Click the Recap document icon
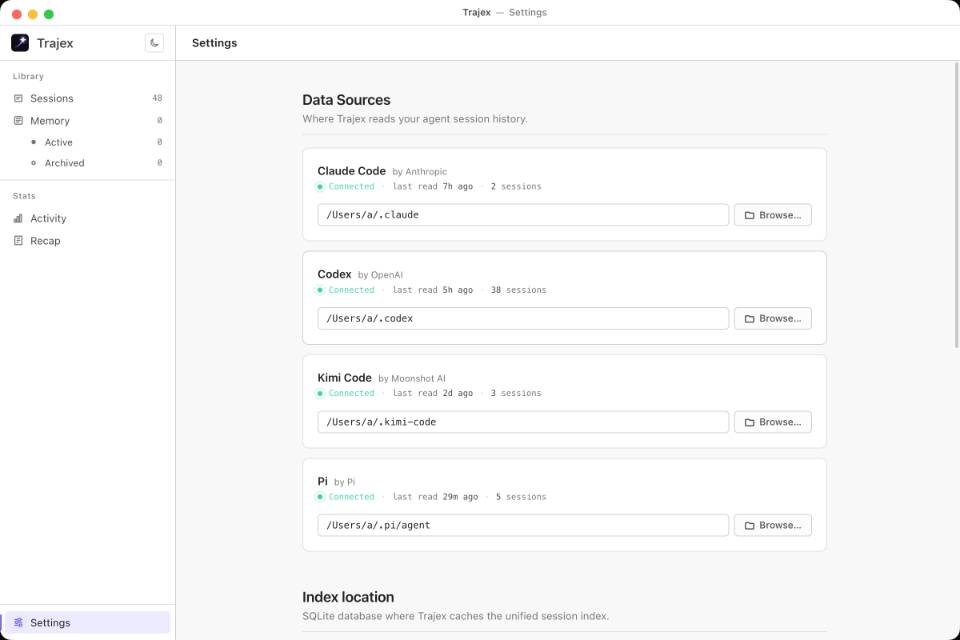Screen dimensions: 960x640 18,241
